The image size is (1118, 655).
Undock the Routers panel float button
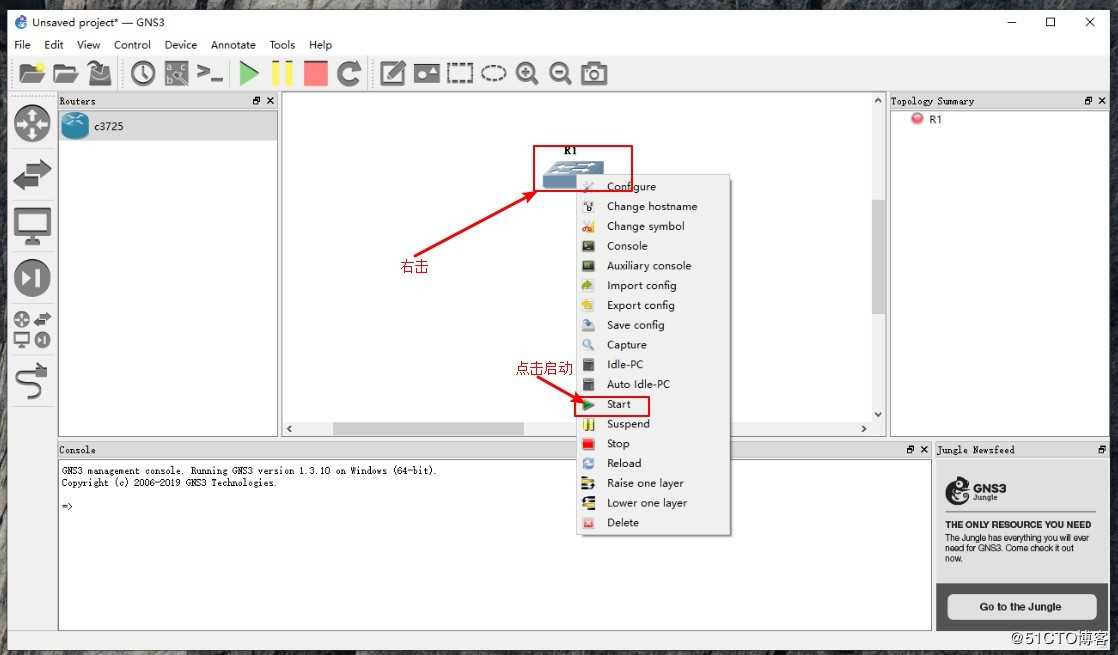(257, 100)
